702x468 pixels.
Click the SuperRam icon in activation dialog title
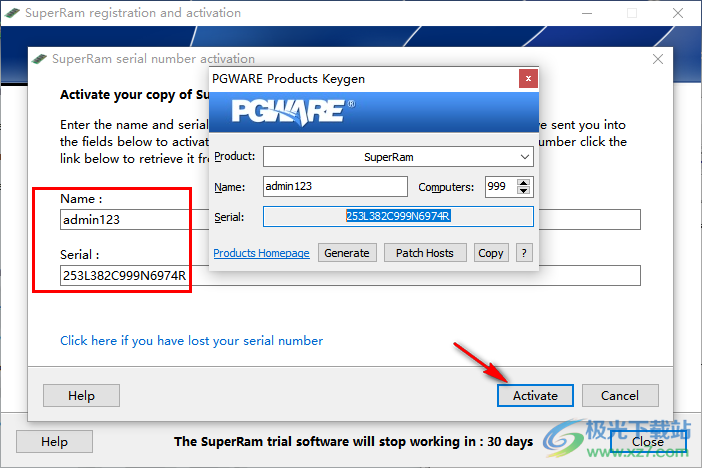[x=39, y=59]
